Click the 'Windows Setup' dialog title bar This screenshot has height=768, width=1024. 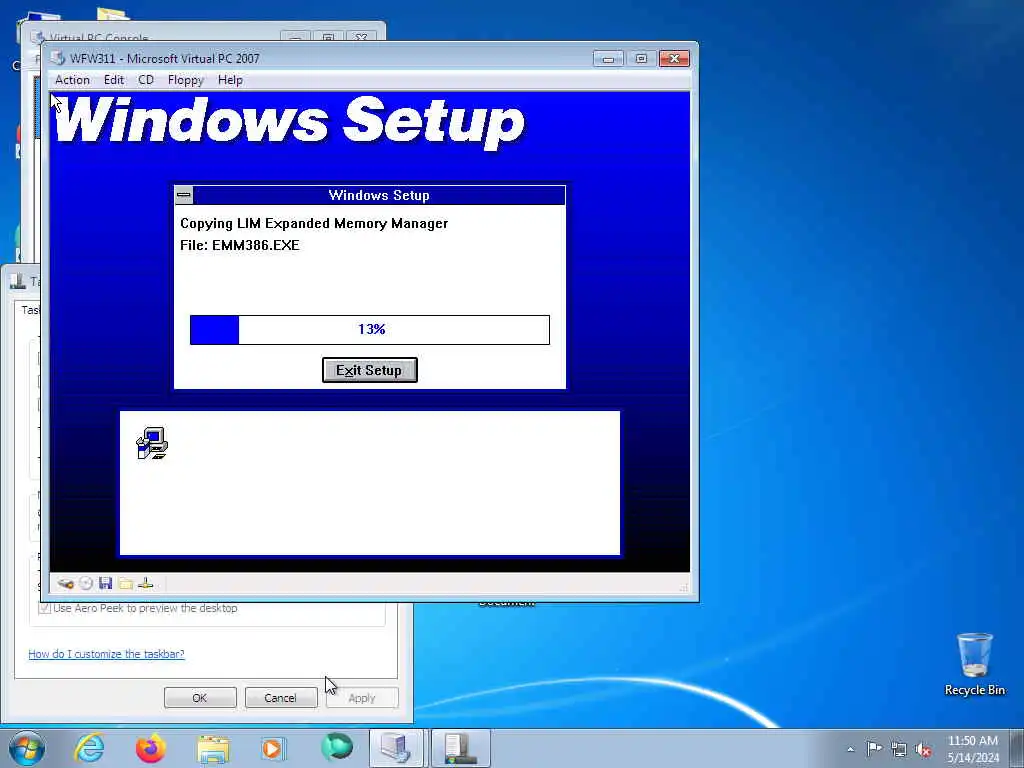click(x=379, y=195)
